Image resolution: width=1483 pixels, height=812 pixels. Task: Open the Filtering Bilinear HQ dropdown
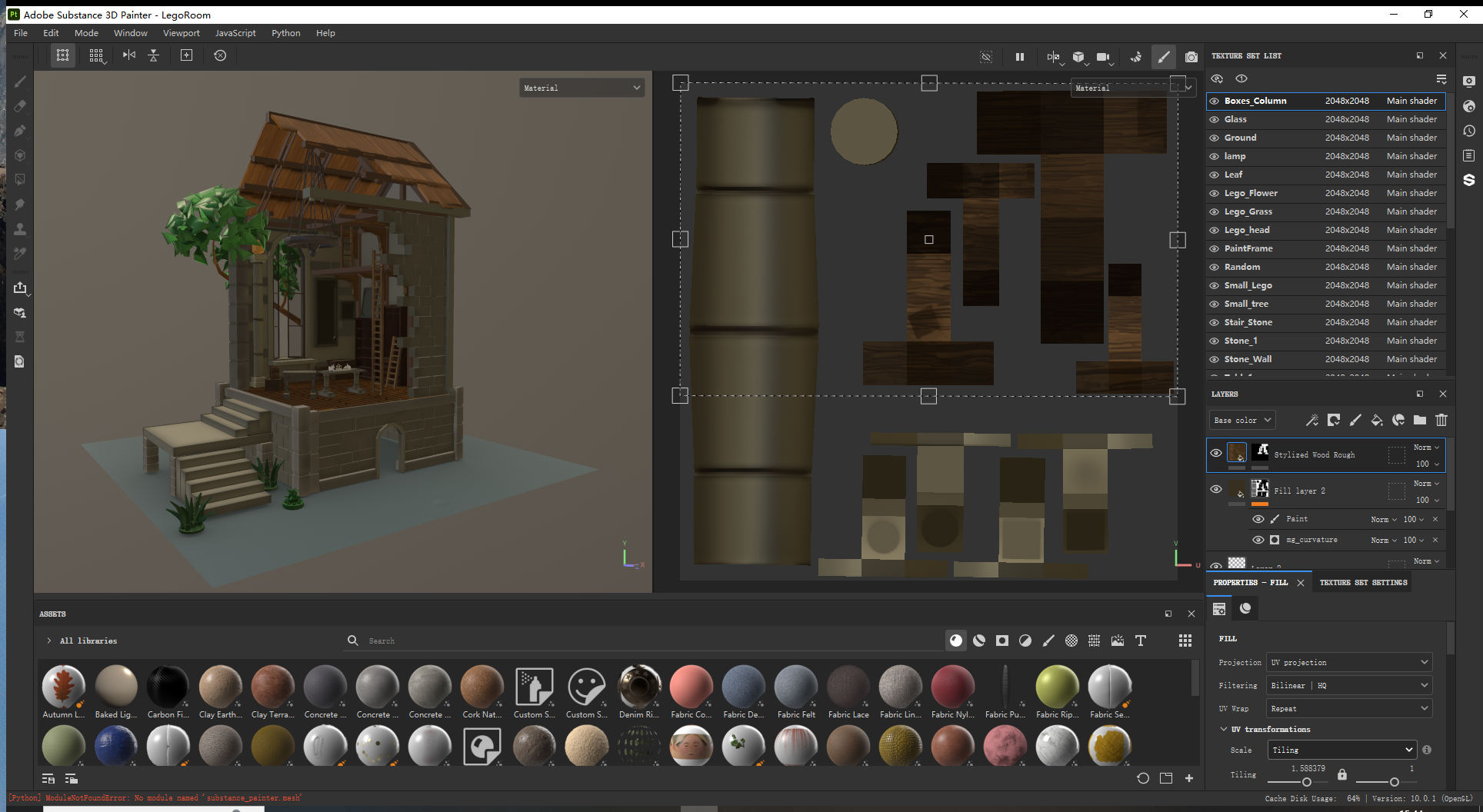tap(1350, 685)
